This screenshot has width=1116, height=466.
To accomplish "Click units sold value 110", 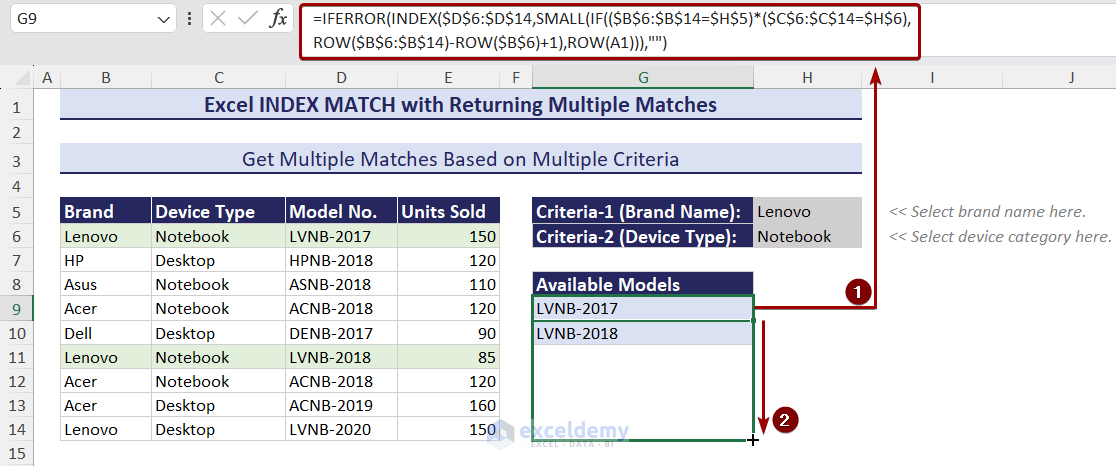I will pos(448,285).
